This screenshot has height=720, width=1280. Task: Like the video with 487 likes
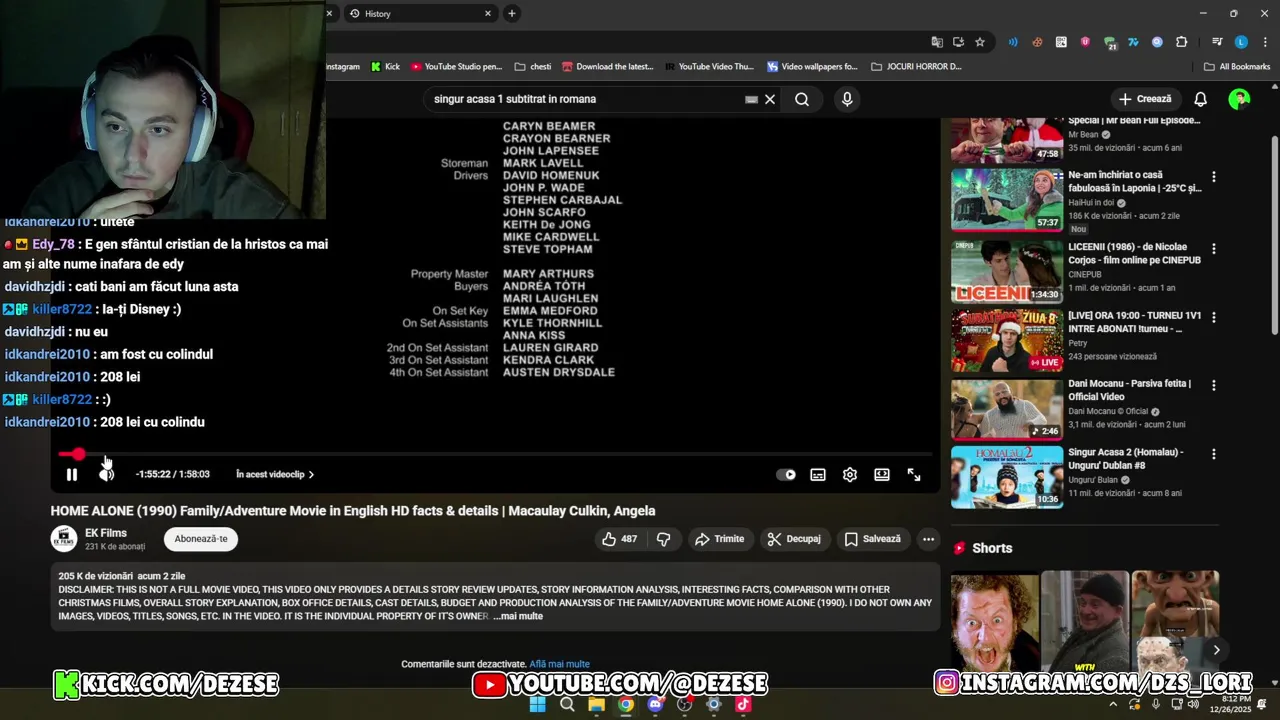(619, 539)
